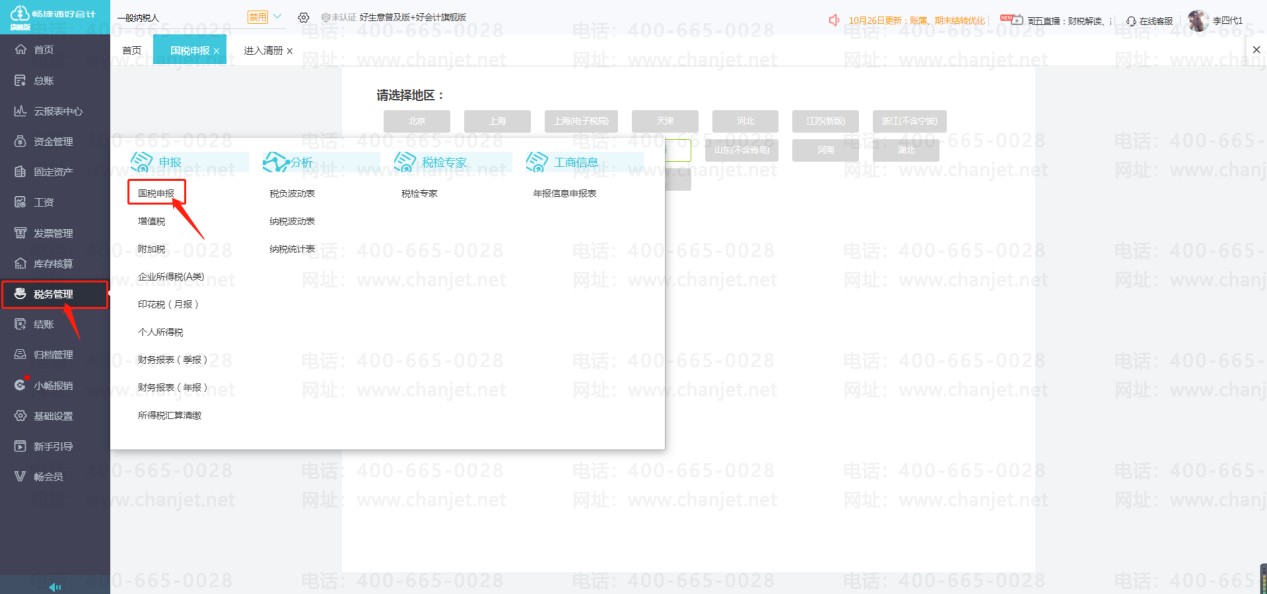Choose 纳税统计表 under 分析
The image size is (1267, 594).
[291, 249]
